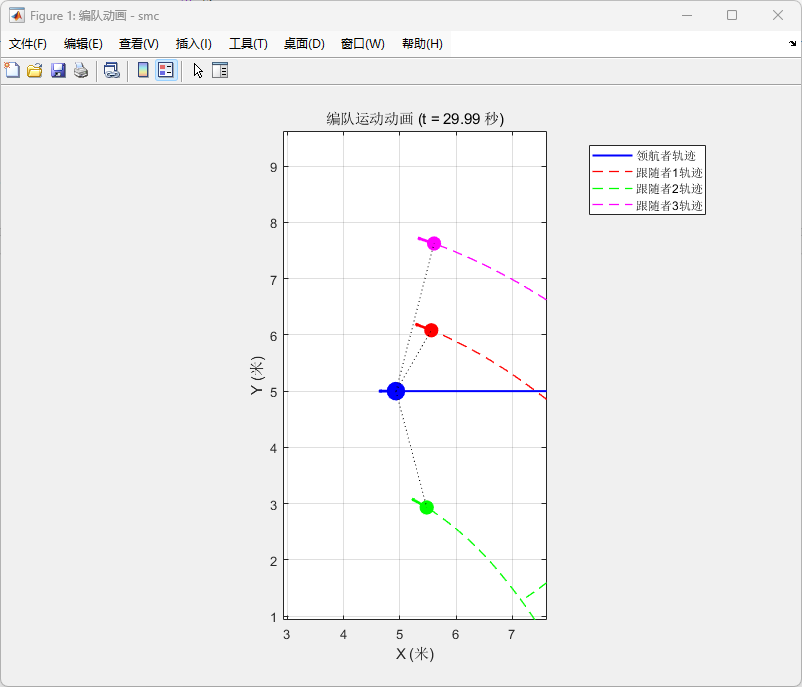Expand the 插入(I) menu
The height and width of the screenshot is (687, 802).
click(x=194, y=44)
